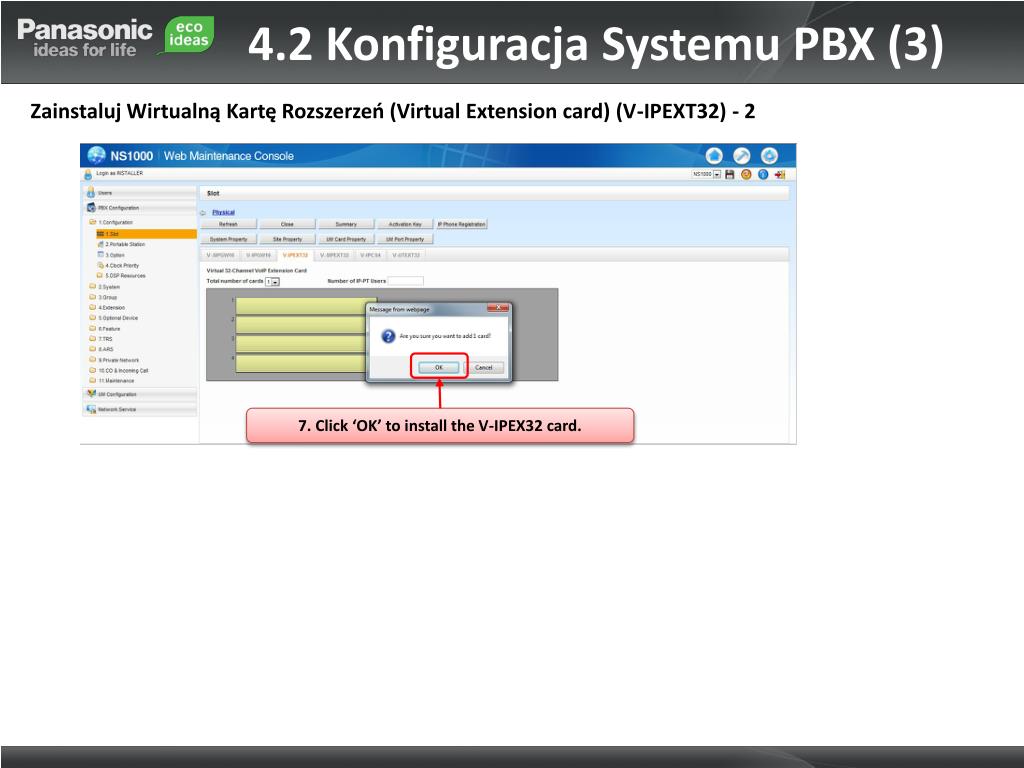Click the Site Property button
The width and height of the screenshot is (1024, 768).
(287, 239)
